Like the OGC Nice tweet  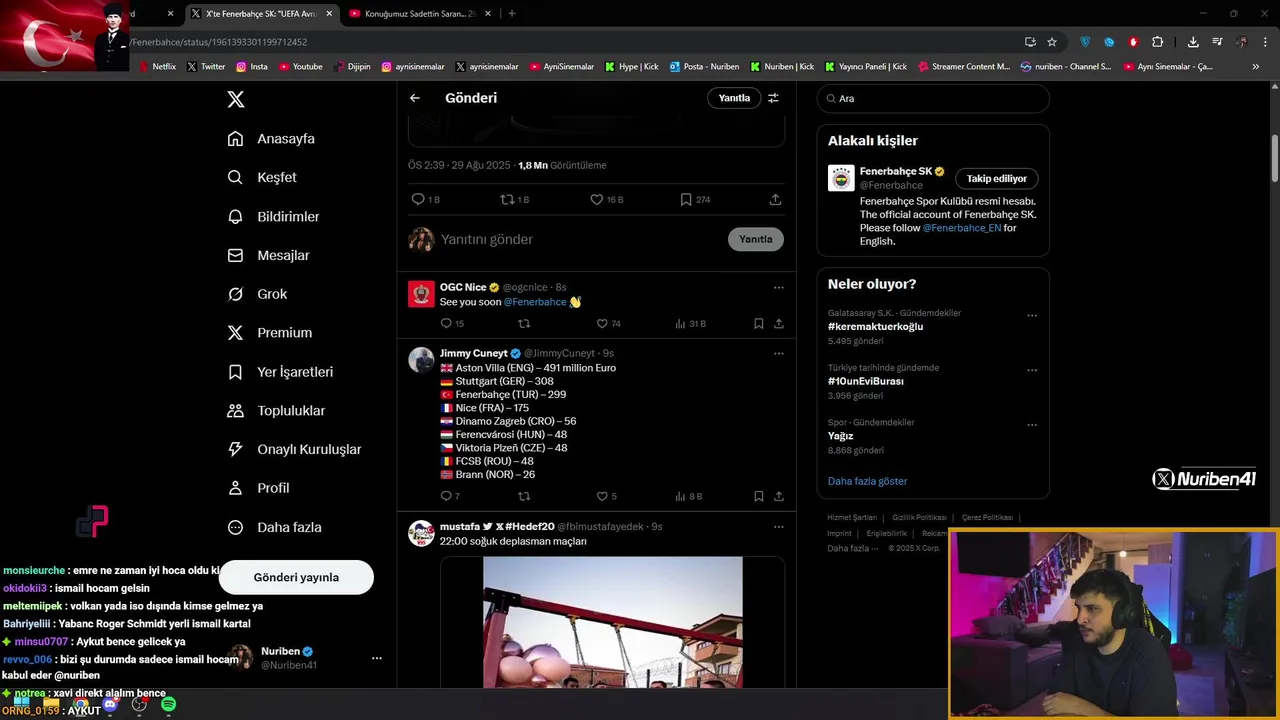click(608, 324)
